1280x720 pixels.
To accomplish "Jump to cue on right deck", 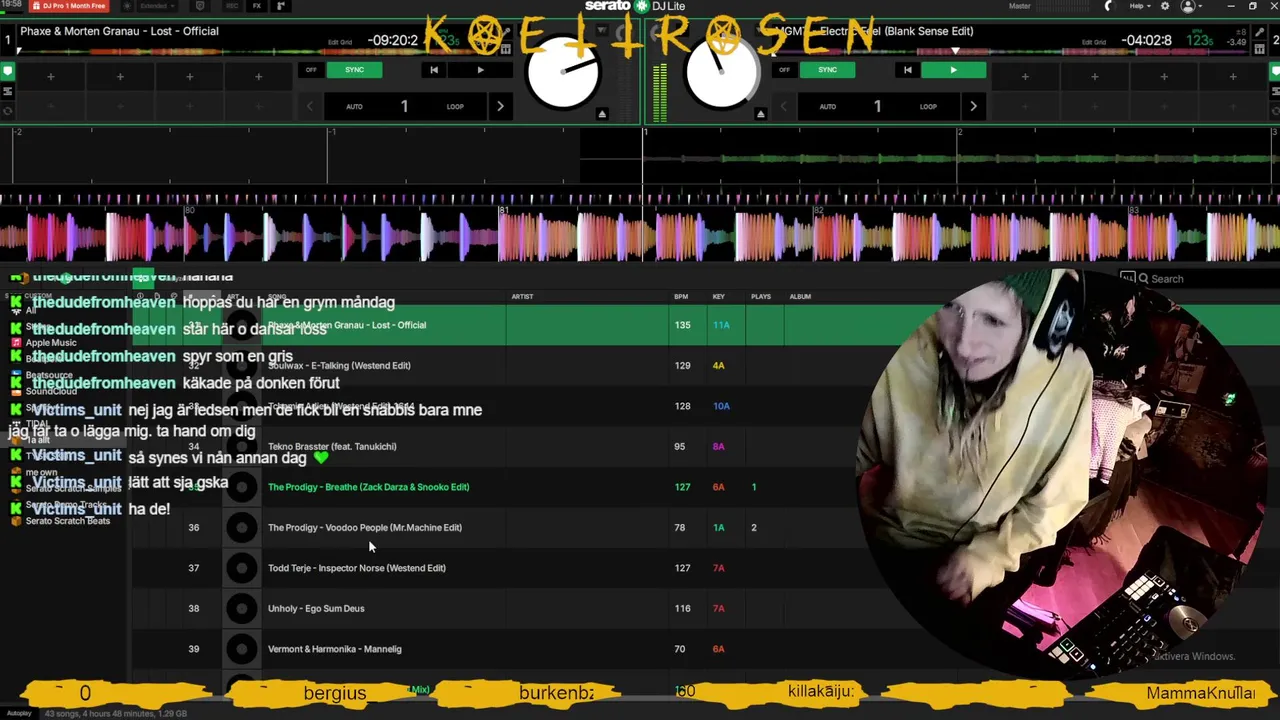I will (907, 70).
